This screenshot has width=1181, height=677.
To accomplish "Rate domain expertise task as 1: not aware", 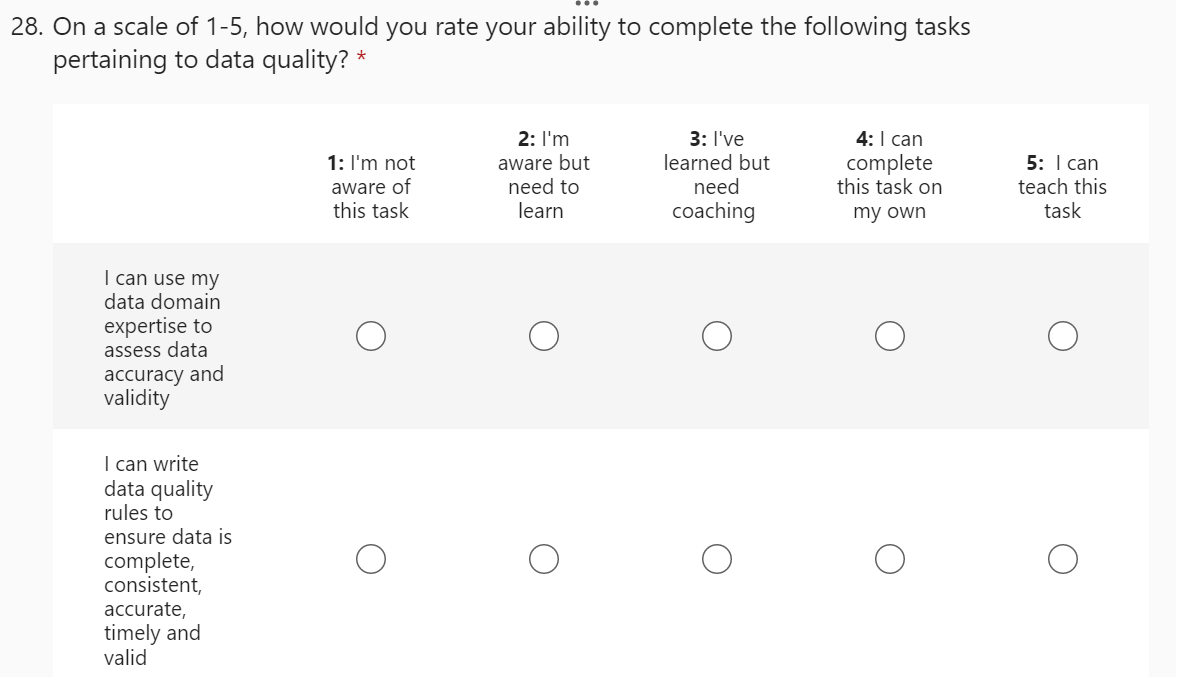I will 370,337.
